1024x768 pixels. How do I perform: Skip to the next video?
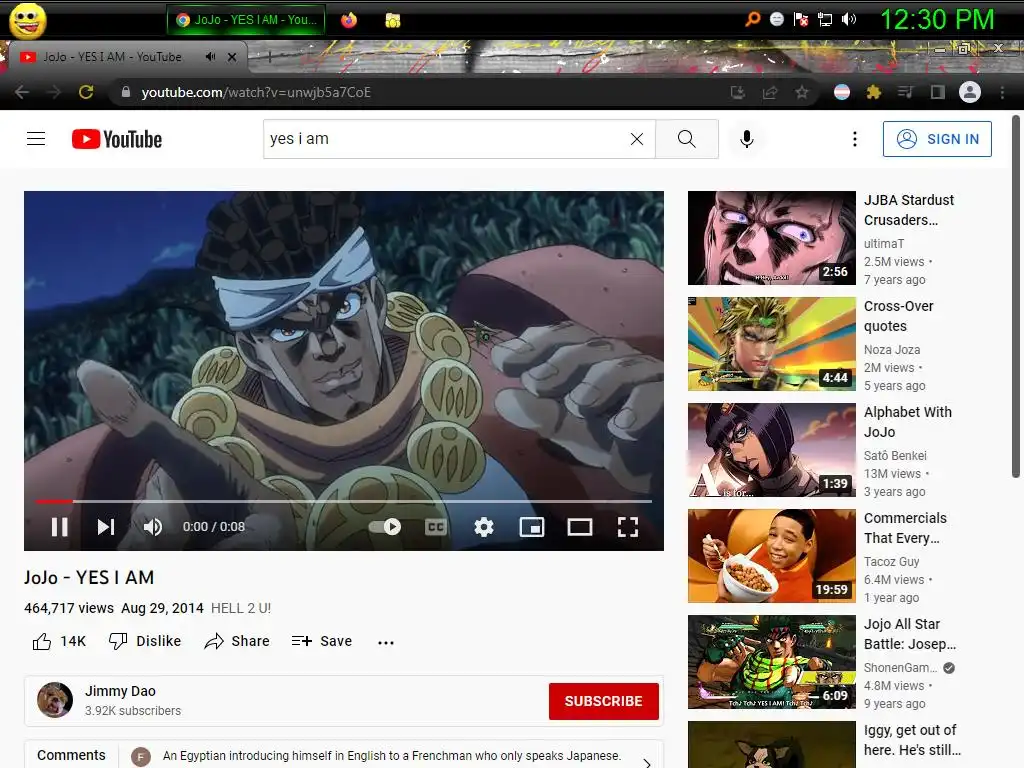pyautogui.click(x=106, y=527)
